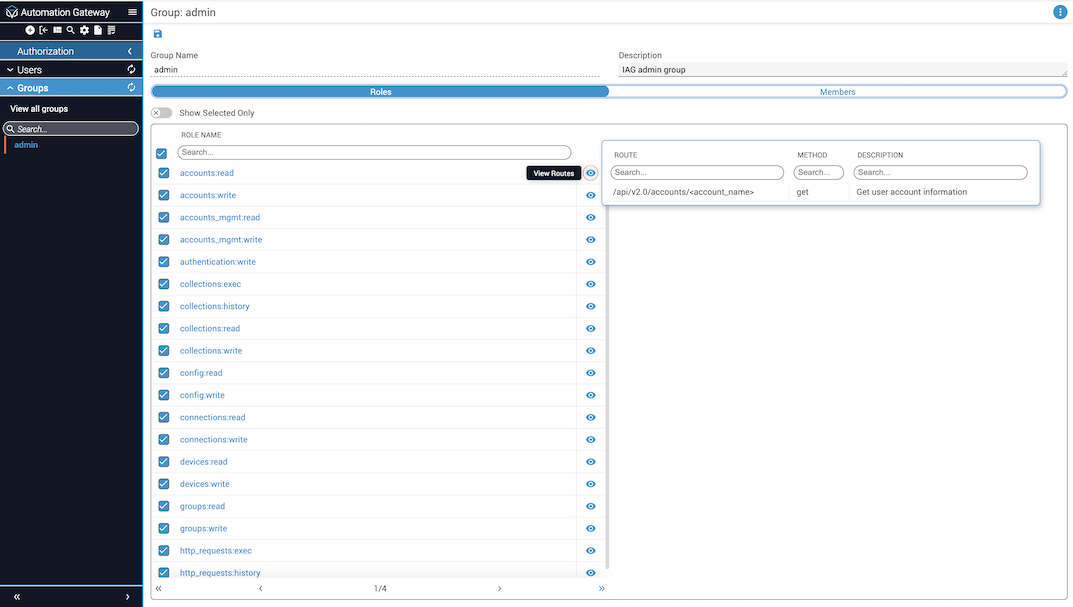Image resolution: width=1073 pixels, height=607 pixels.
Task: Expand the Users section
Action: [10, 70]
